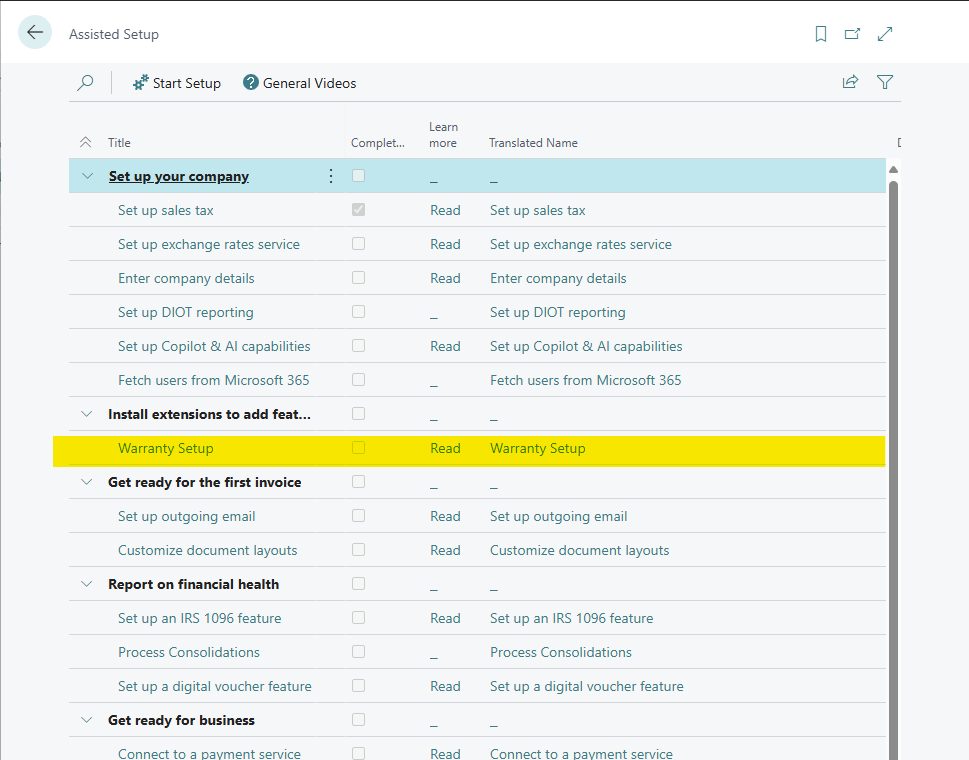Screen dimensions: 969x760
Task: Click the share icon above the list
Action: (849, 82)
